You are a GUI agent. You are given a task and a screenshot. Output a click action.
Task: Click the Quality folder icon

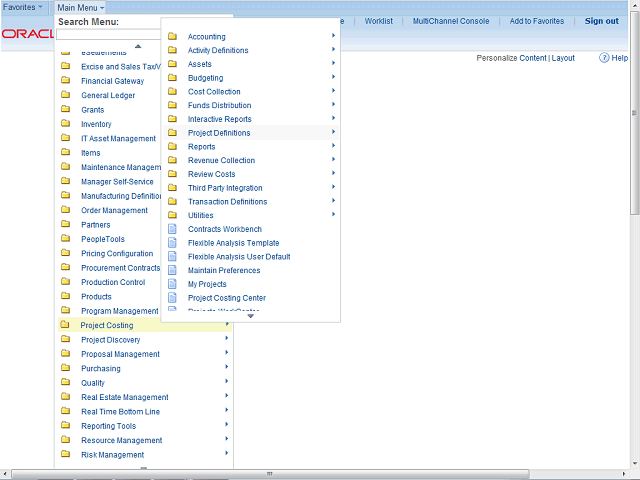pos(65,382)
